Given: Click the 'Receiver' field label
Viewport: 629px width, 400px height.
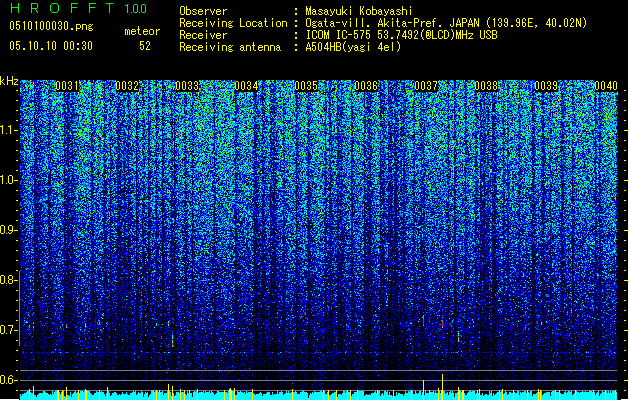Looking at the screenshot, I should tap(203, 35).
